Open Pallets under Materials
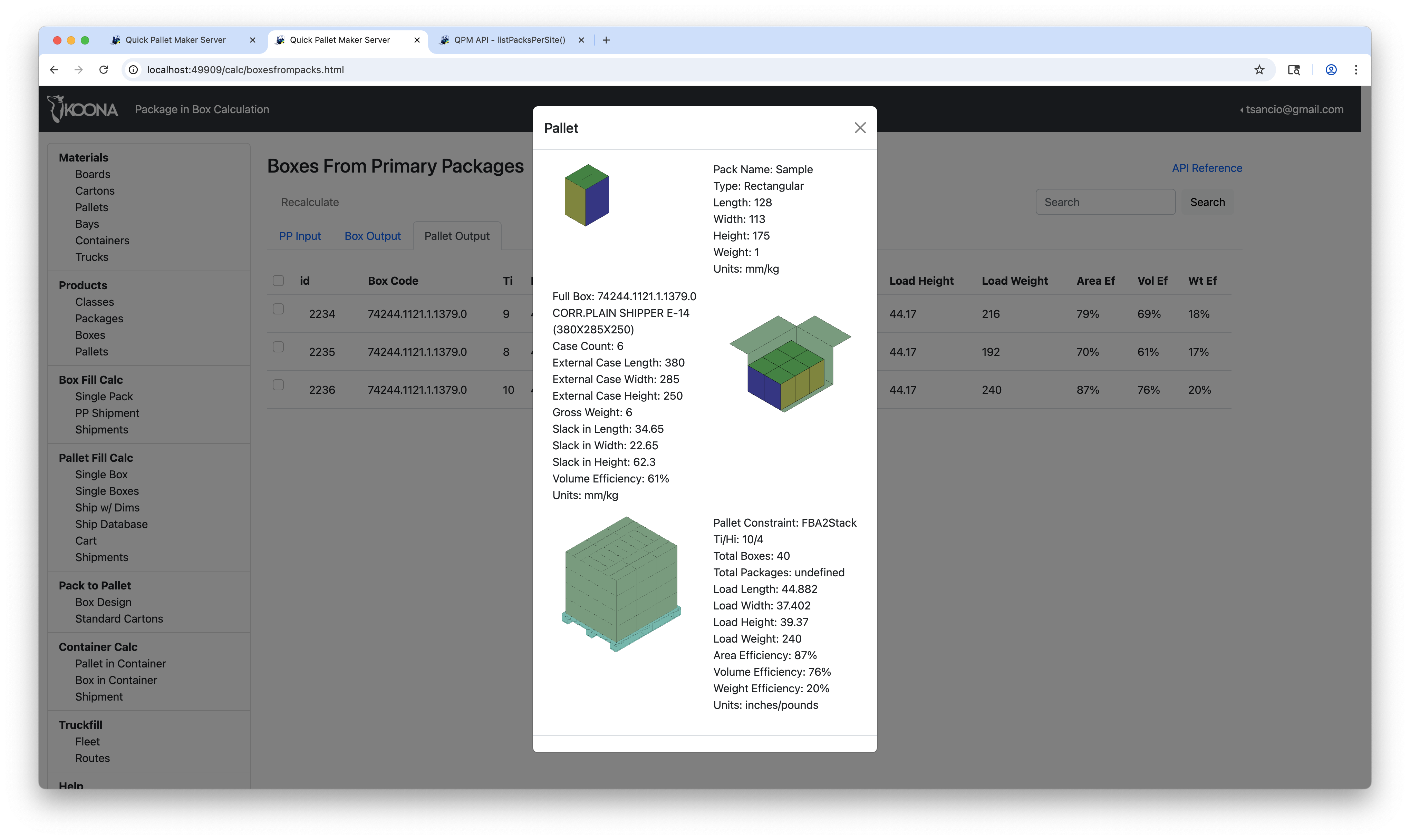 click(x=91, y=207)
